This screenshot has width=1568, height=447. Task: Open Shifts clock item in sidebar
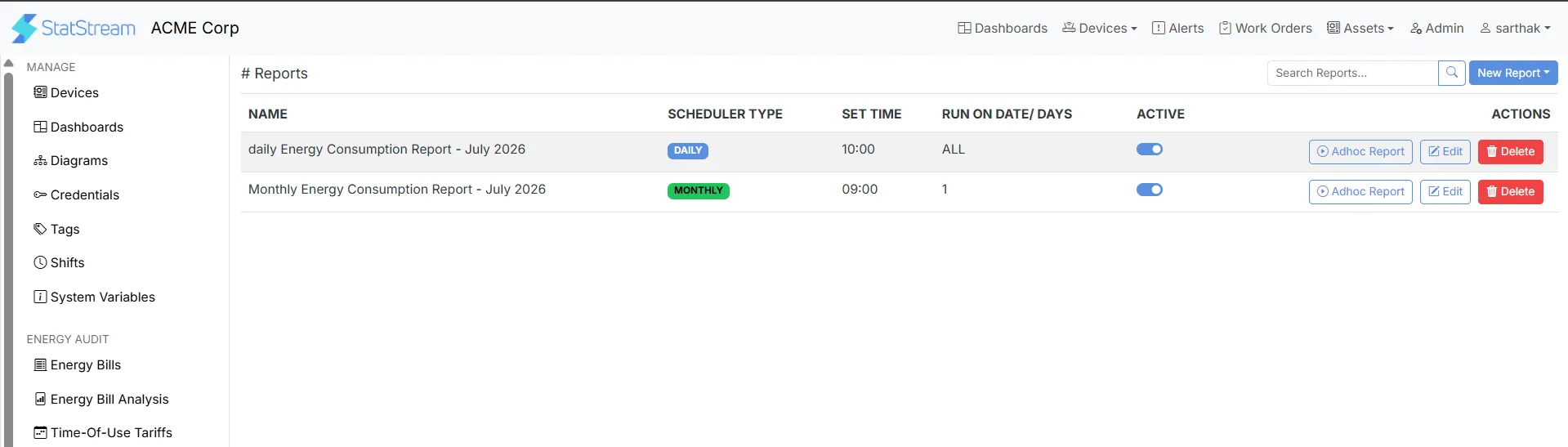click(59, 262)
